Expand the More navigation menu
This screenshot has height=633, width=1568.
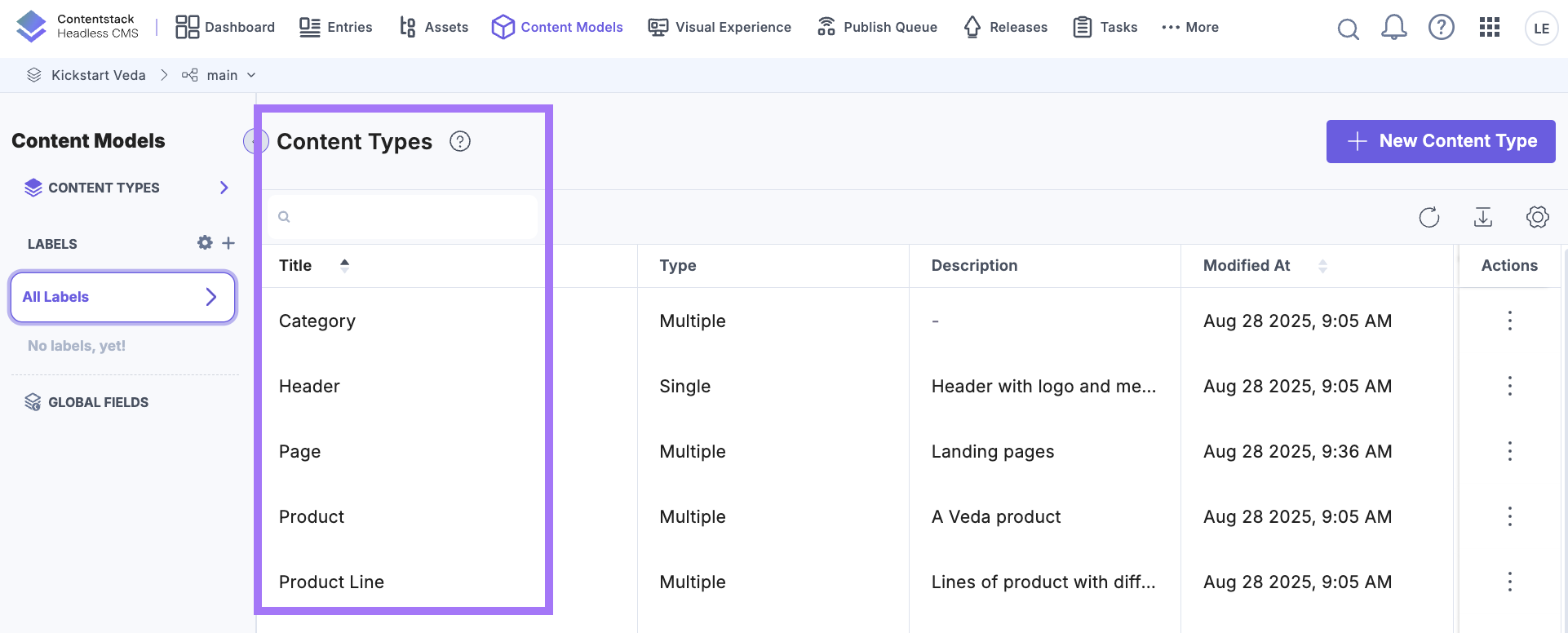tap(1190, 27)
